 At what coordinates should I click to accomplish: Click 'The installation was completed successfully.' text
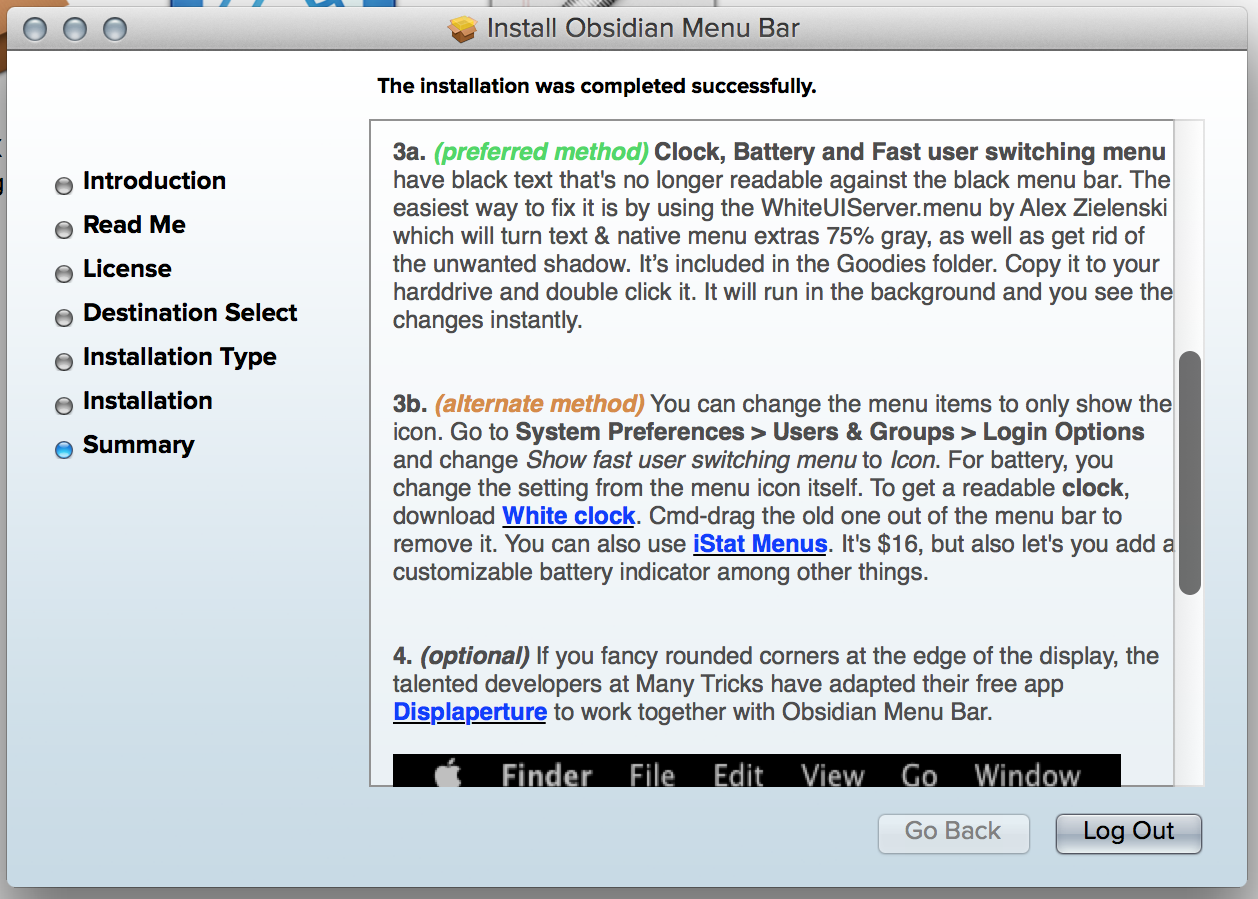pyautogui.click(x=597, y=86)
